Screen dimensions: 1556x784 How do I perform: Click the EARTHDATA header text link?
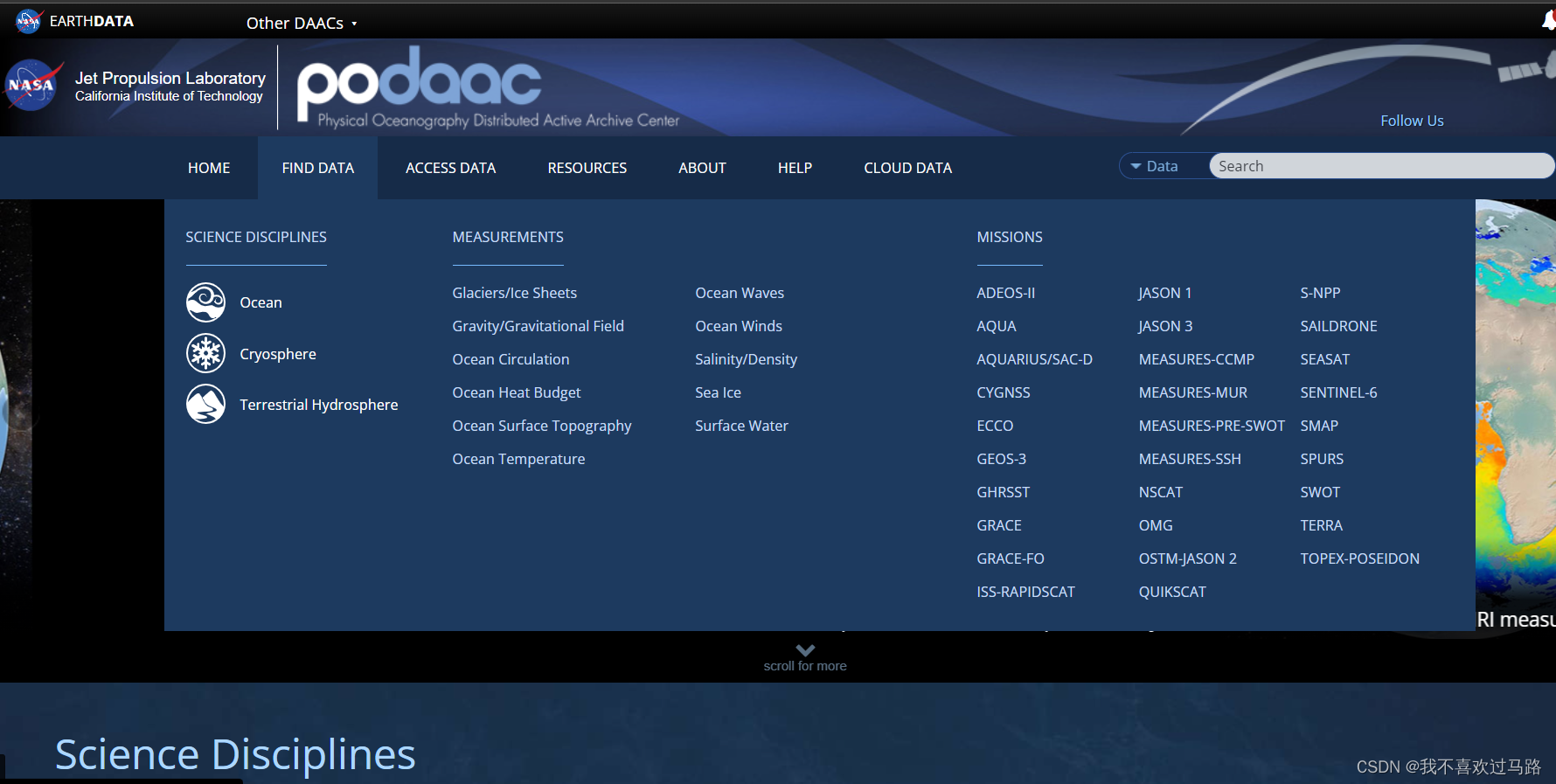pyautogui.click(x=92, y=21)
